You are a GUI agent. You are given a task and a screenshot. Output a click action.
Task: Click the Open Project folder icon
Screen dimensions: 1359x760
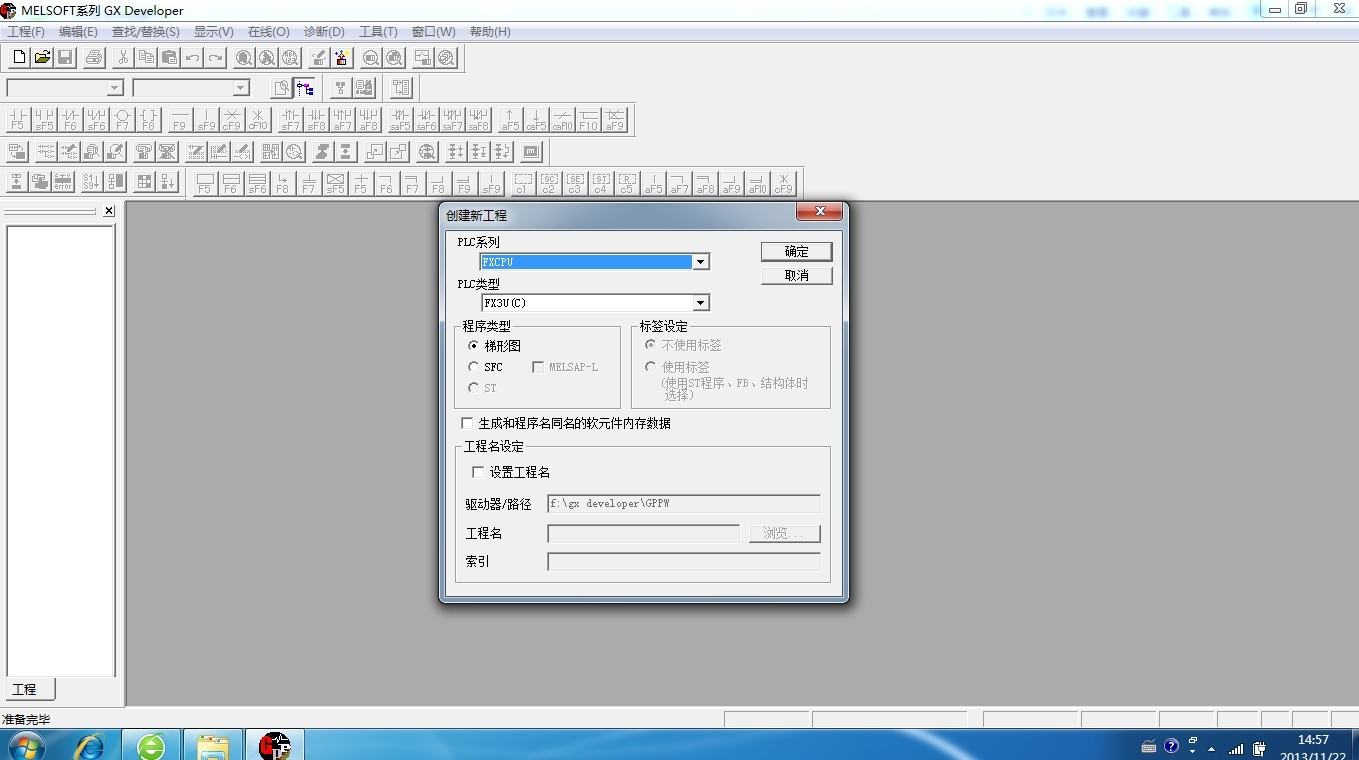42,58
